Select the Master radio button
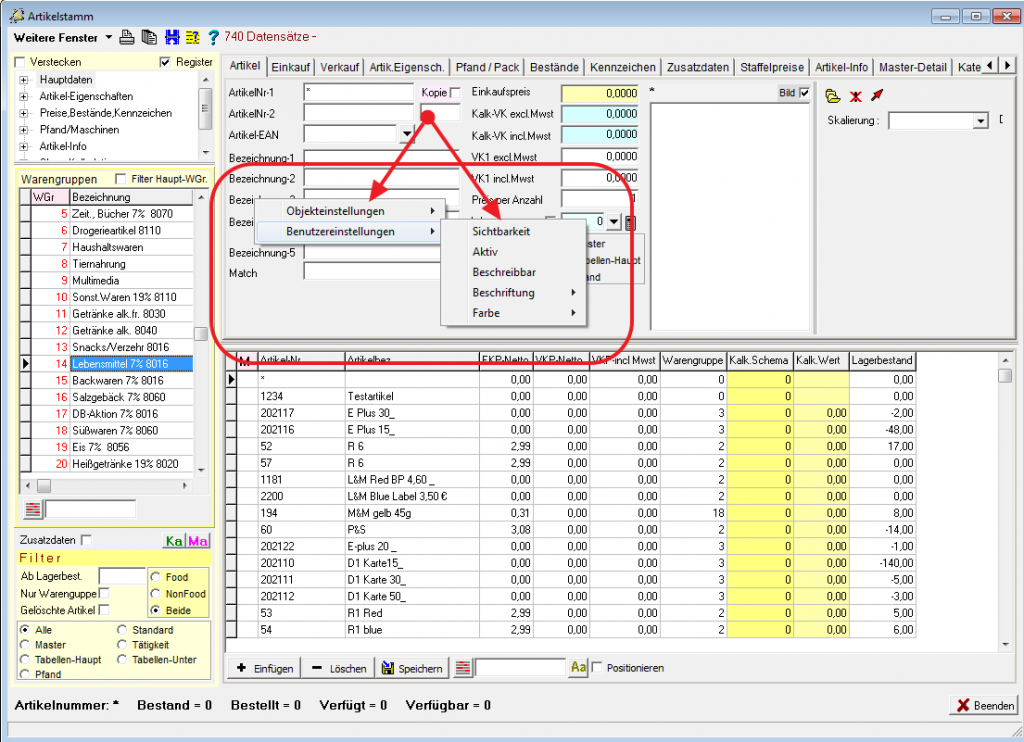The width and height of the screenshot is (1024, 742). click(x=25, y=645)
